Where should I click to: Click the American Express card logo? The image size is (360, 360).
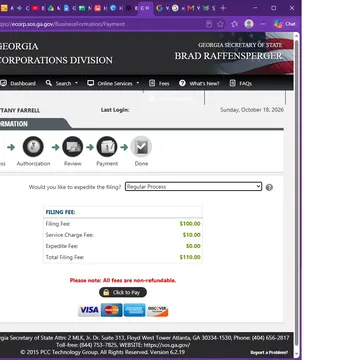135,310
